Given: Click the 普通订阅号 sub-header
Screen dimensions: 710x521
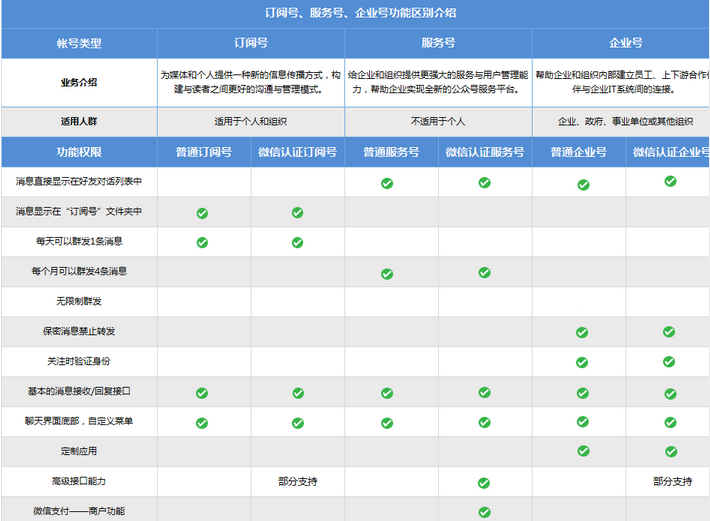Looking at the screenshot, I should [204, 152].
